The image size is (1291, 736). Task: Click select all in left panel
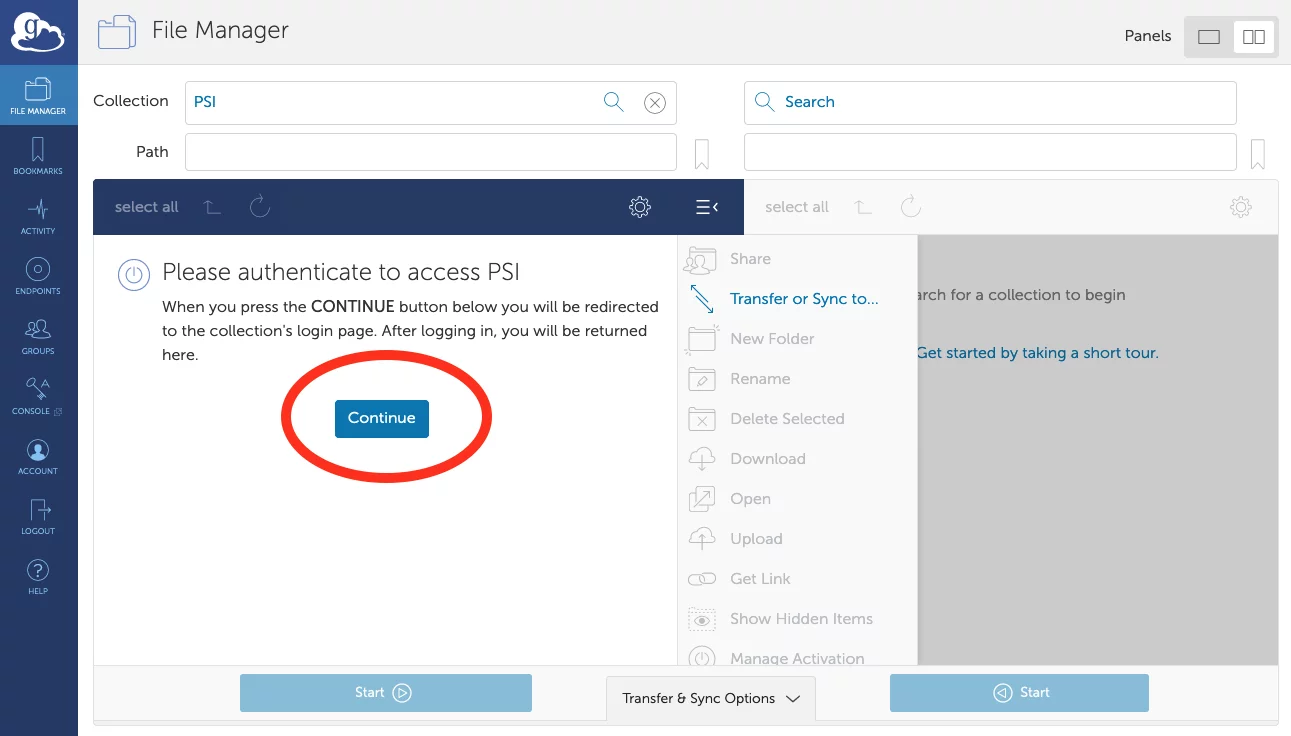coord(147,207)
